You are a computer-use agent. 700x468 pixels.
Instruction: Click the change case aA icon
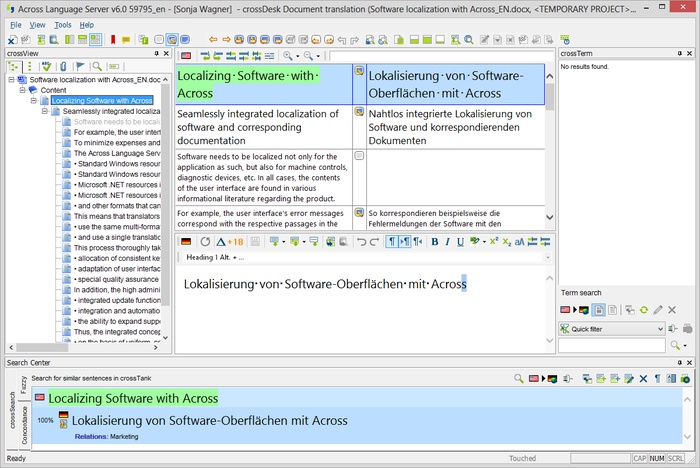pyautogui.click(x=519, y=242)
